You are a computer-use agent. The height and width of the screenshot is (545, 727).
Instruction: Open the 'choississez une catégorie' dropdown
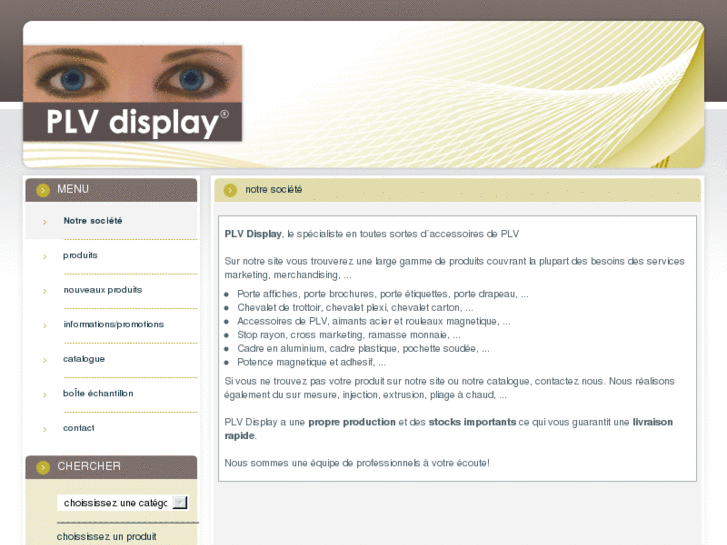(x=122, y=503)
